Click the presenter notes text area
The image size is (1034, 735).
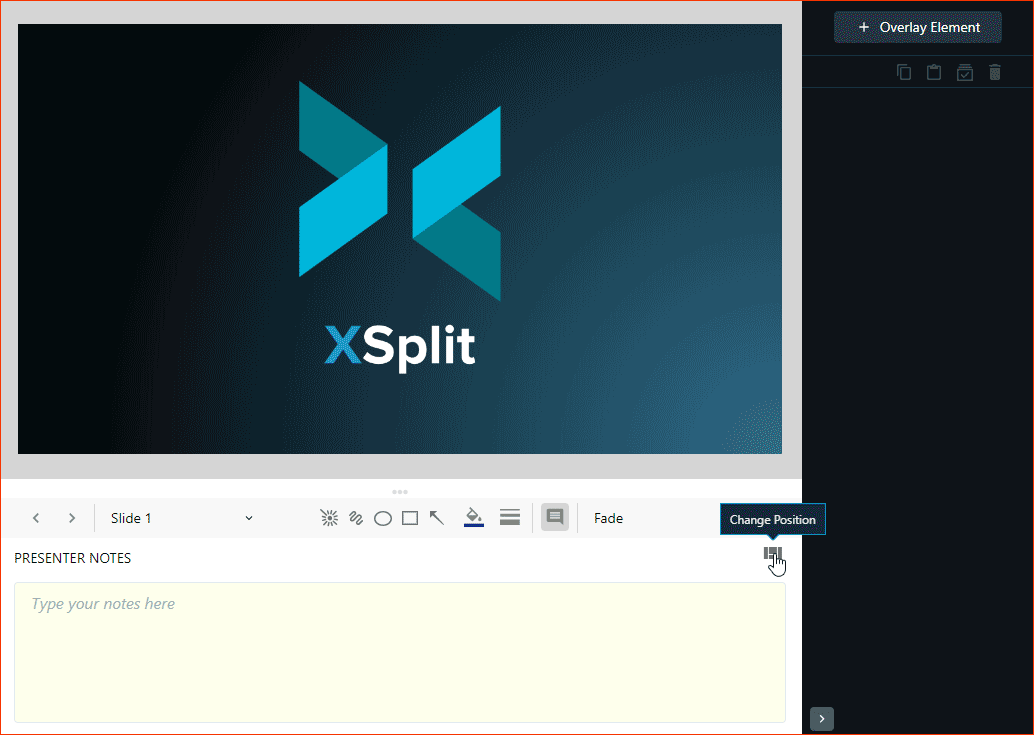(x=400, y=652)
